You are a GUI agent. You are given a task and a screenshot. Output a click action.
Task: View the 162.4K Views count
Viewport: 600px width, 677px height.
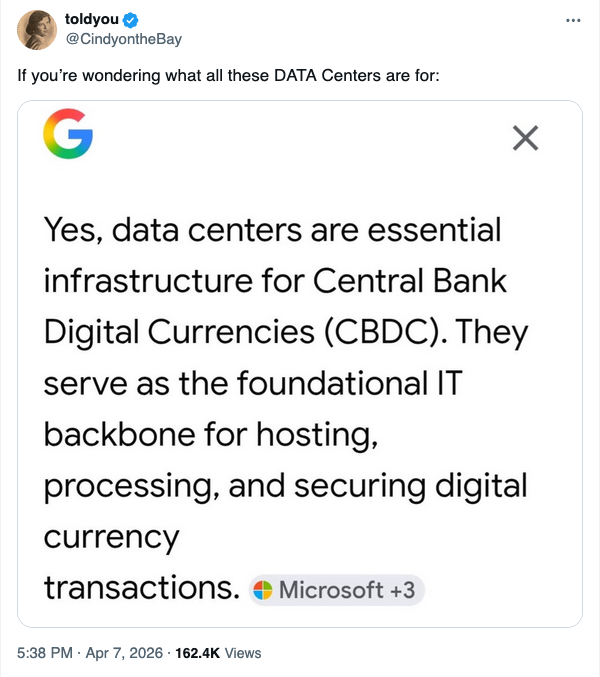click(218, 653)
